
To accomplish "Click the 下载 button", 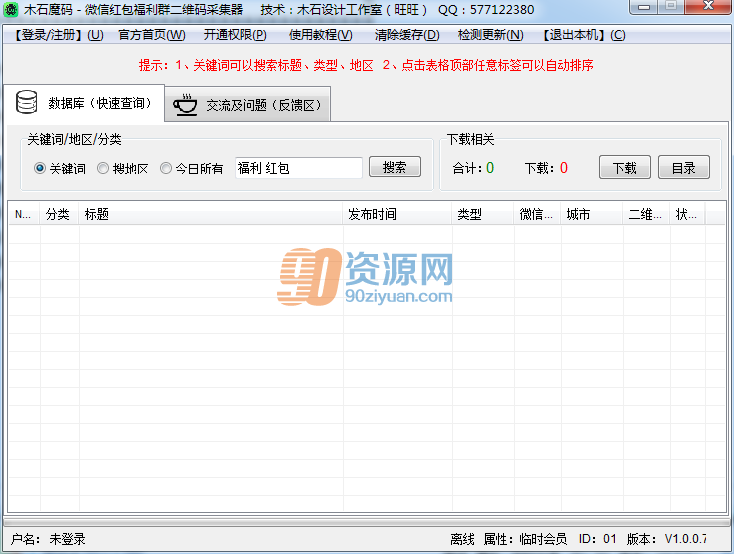I will [x=624, y=168].
